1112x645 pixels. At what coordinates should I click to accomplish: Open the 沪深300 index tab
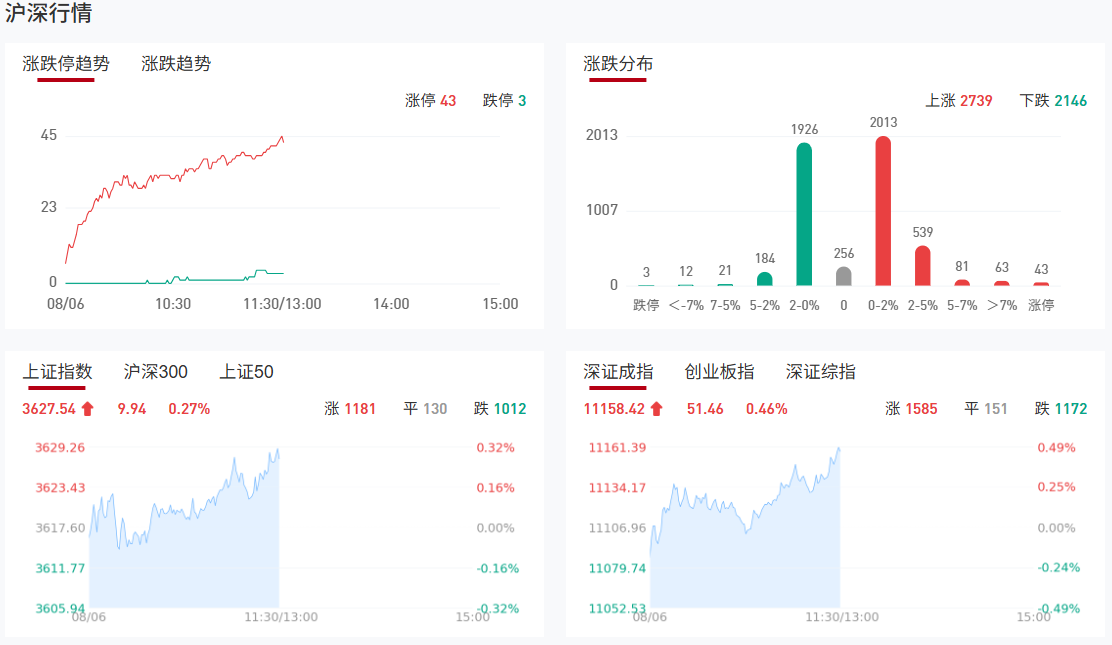click(x=155, y=372)
